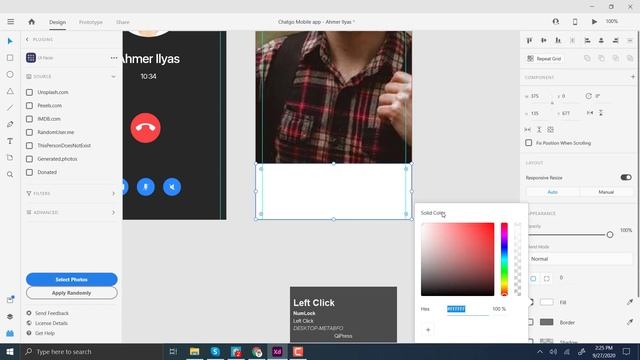640x360 pixels.
Task: Open the Libraries panel icon
Action: coord(10,300)
